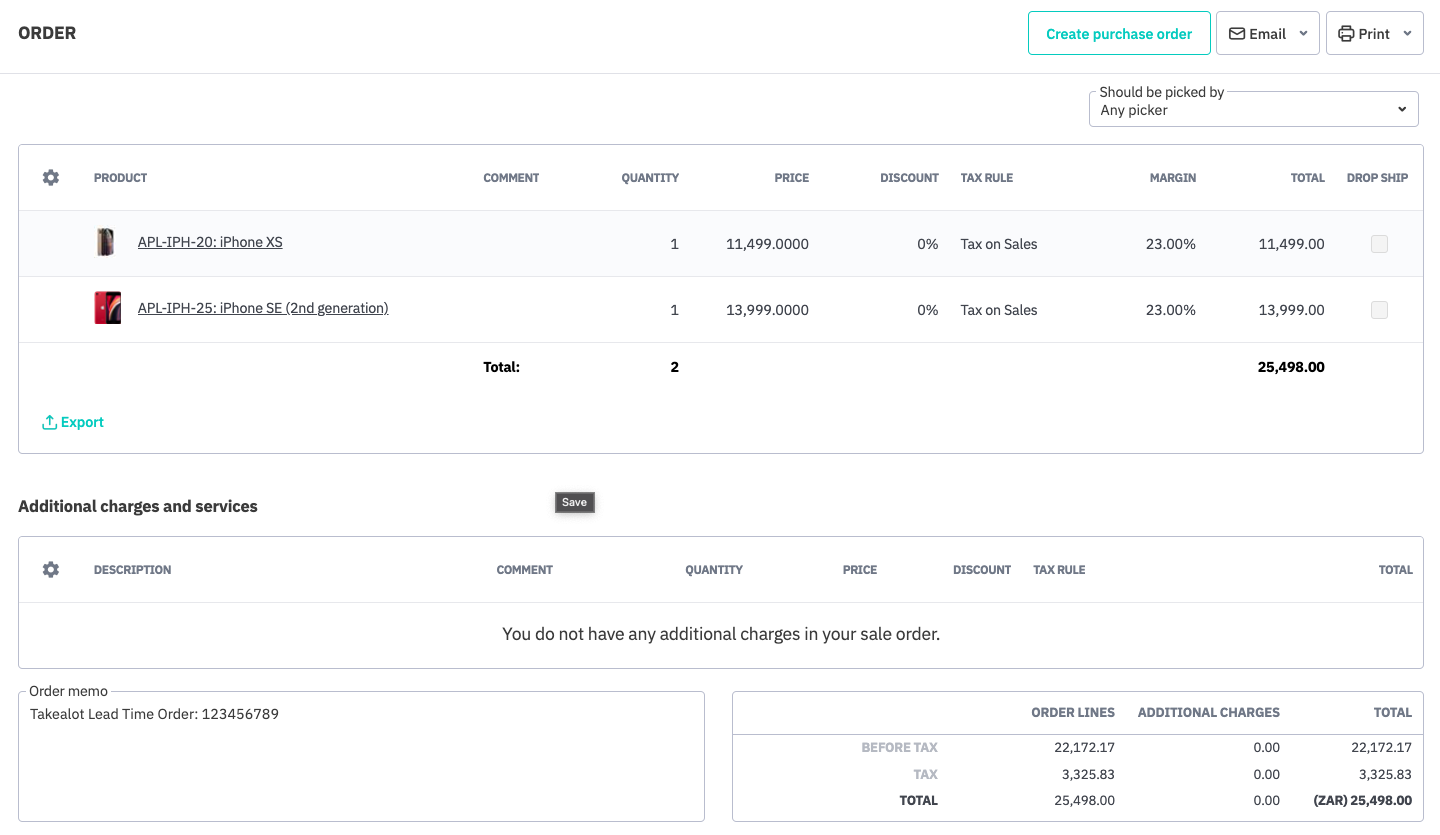Click the envelope icon on Email button
1440x835 pixels.
pyautogui.click(x=1237, y=34)
